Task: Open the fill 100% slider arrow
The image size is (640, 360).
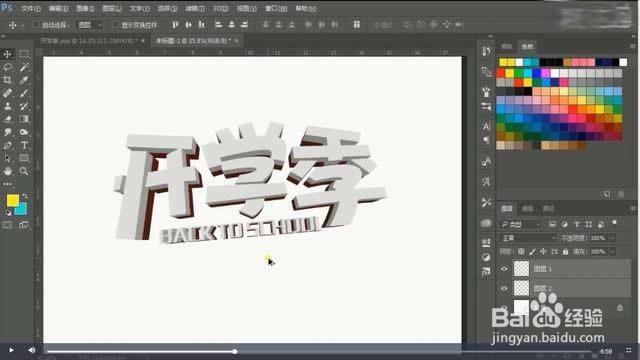Action: click(612, 251)
